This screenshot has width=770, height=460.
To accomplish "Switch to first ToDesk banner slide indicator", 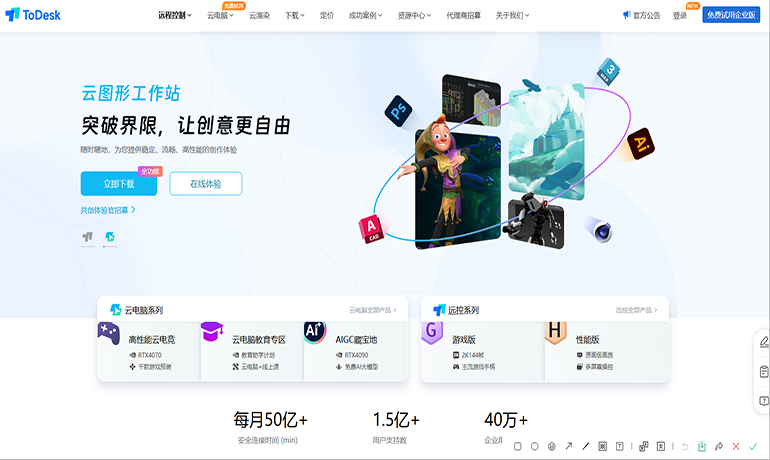I will point(87,238).
